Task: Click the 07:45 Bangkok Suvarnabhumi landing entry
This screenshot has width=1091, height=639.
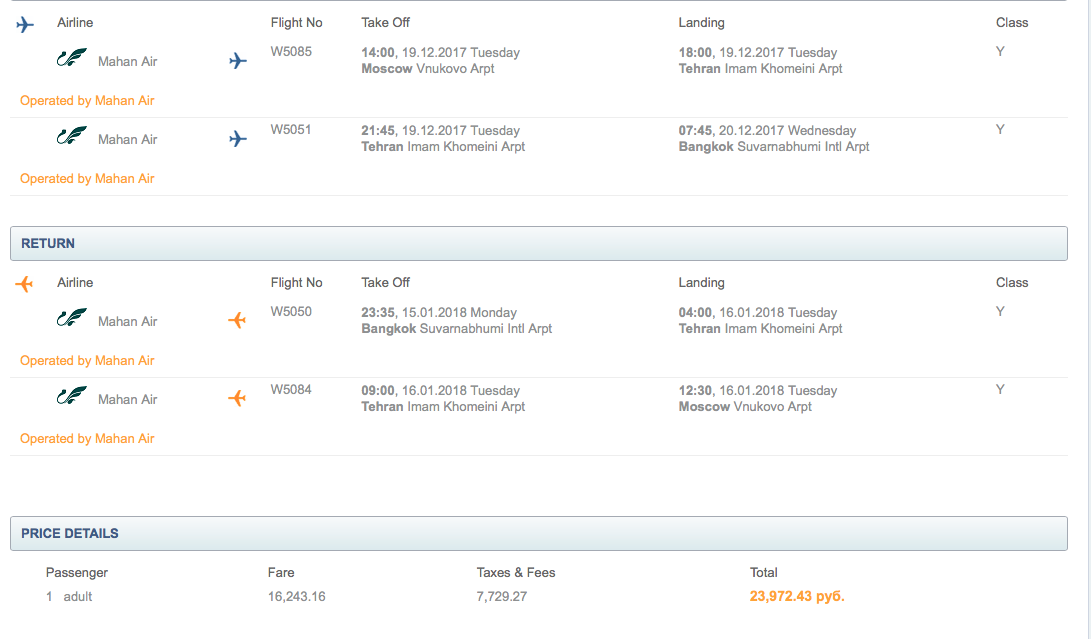Action: [696, 131]
